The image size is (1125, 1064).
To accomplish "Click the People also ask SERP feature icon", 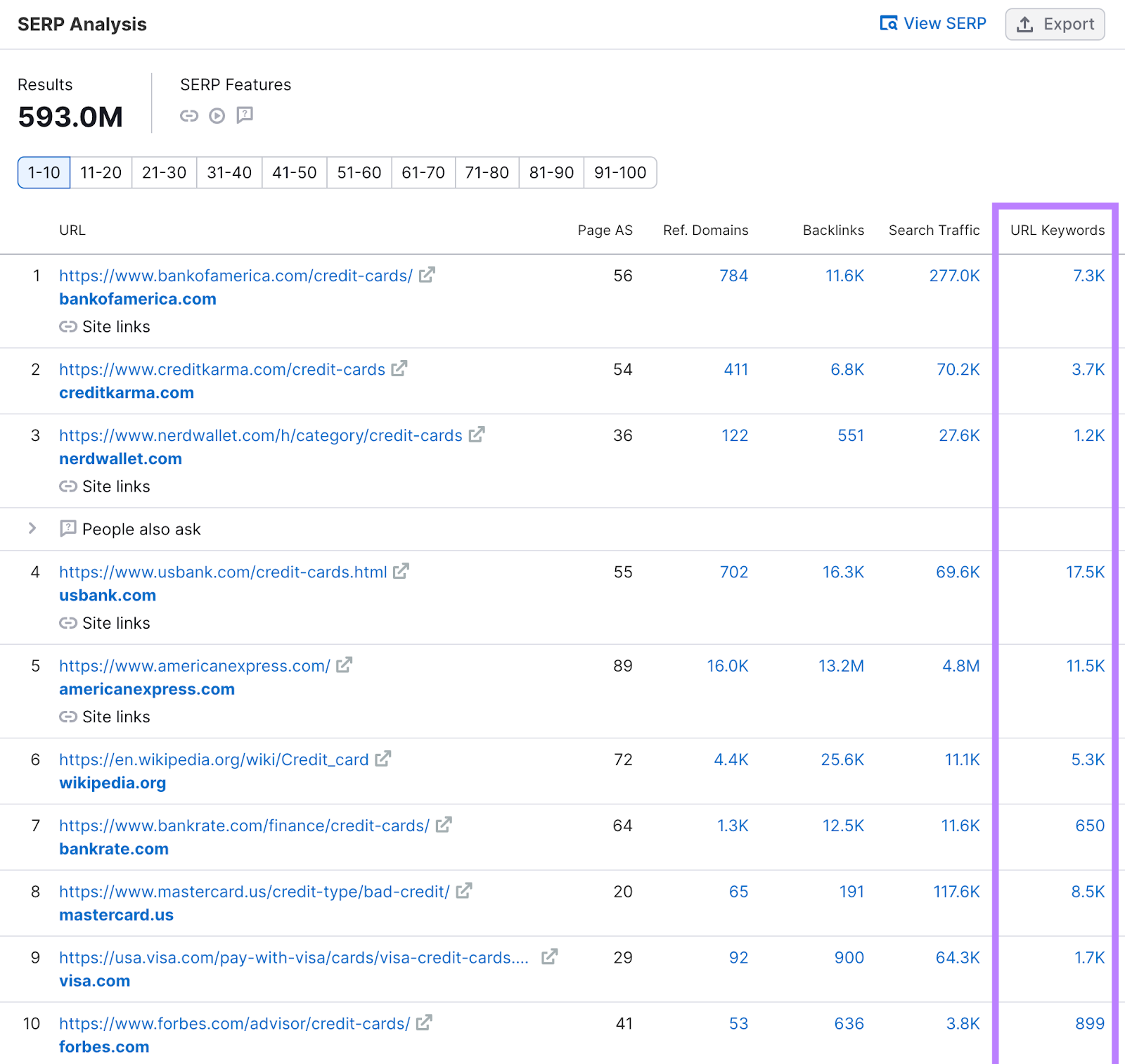I will (245, 115).
